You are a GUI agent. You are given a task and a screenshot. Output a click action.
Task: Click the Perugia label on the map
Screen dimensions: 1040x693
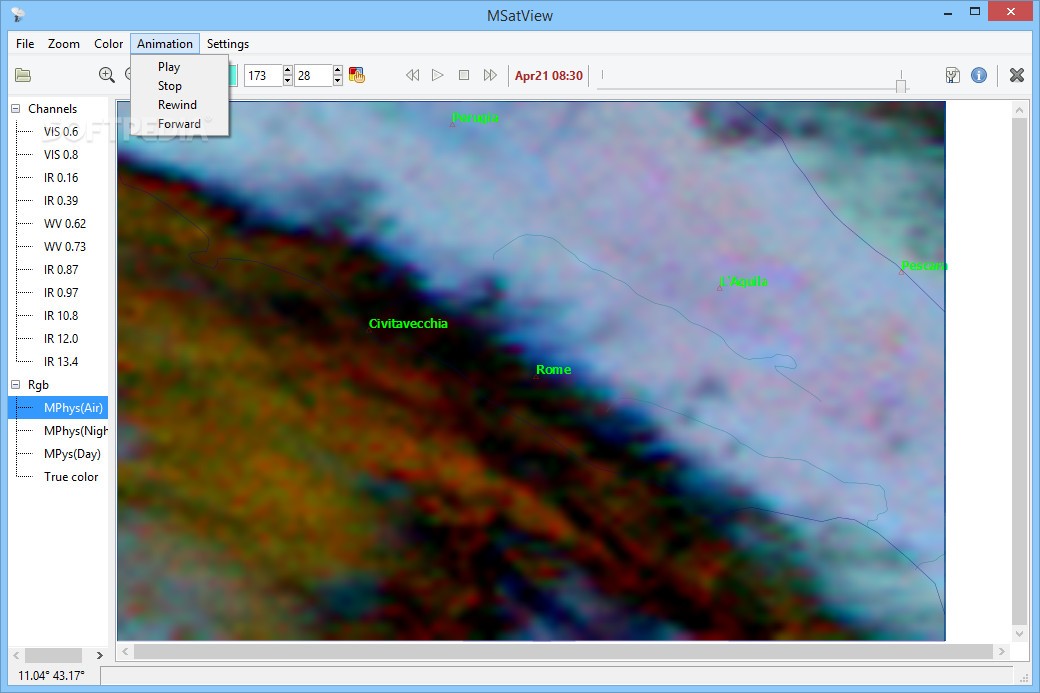tap(475, 118)
